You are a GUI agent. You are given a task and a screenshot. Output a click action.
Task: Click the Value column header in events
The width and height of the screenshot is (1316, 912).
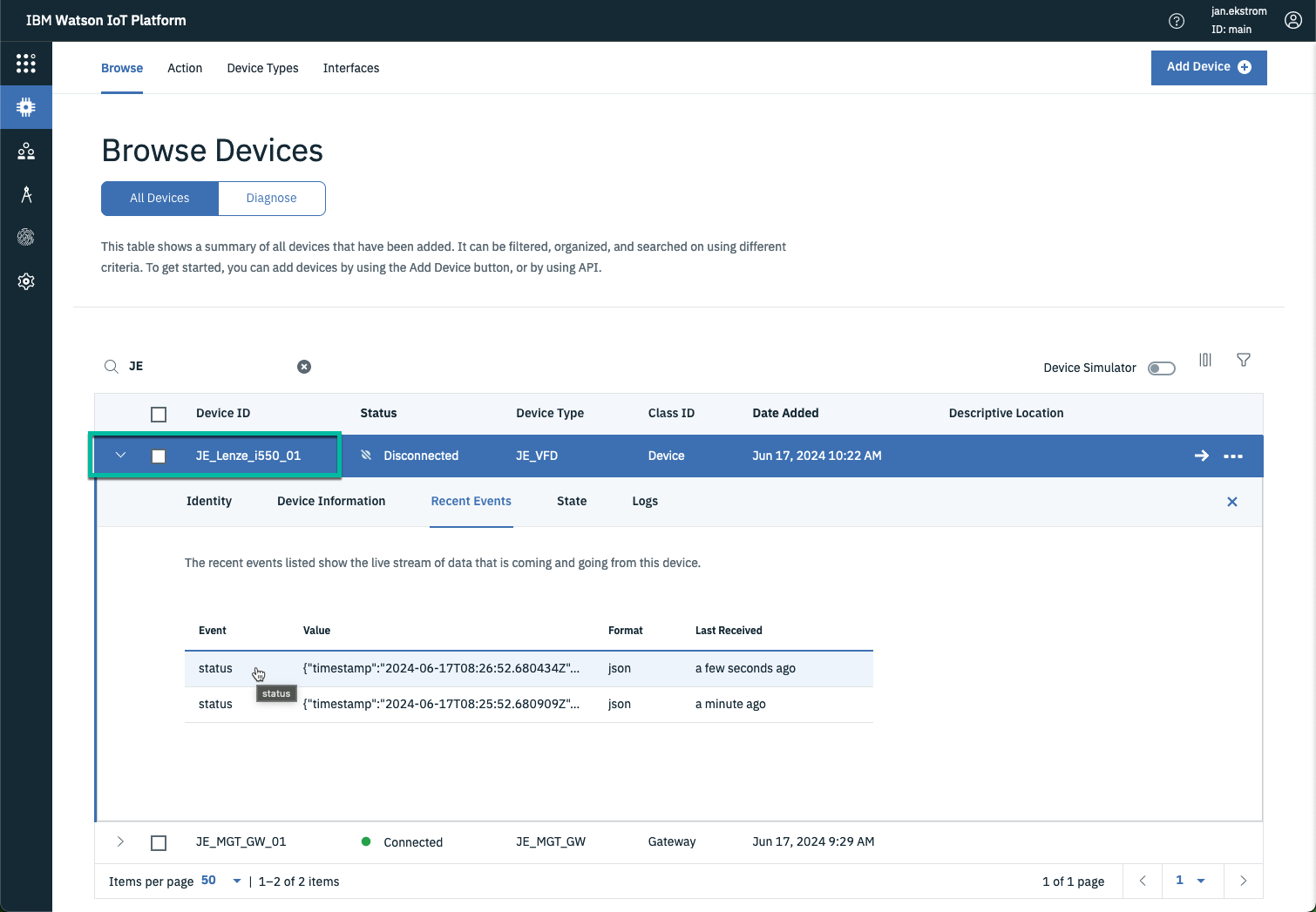(x=316, y=631)
